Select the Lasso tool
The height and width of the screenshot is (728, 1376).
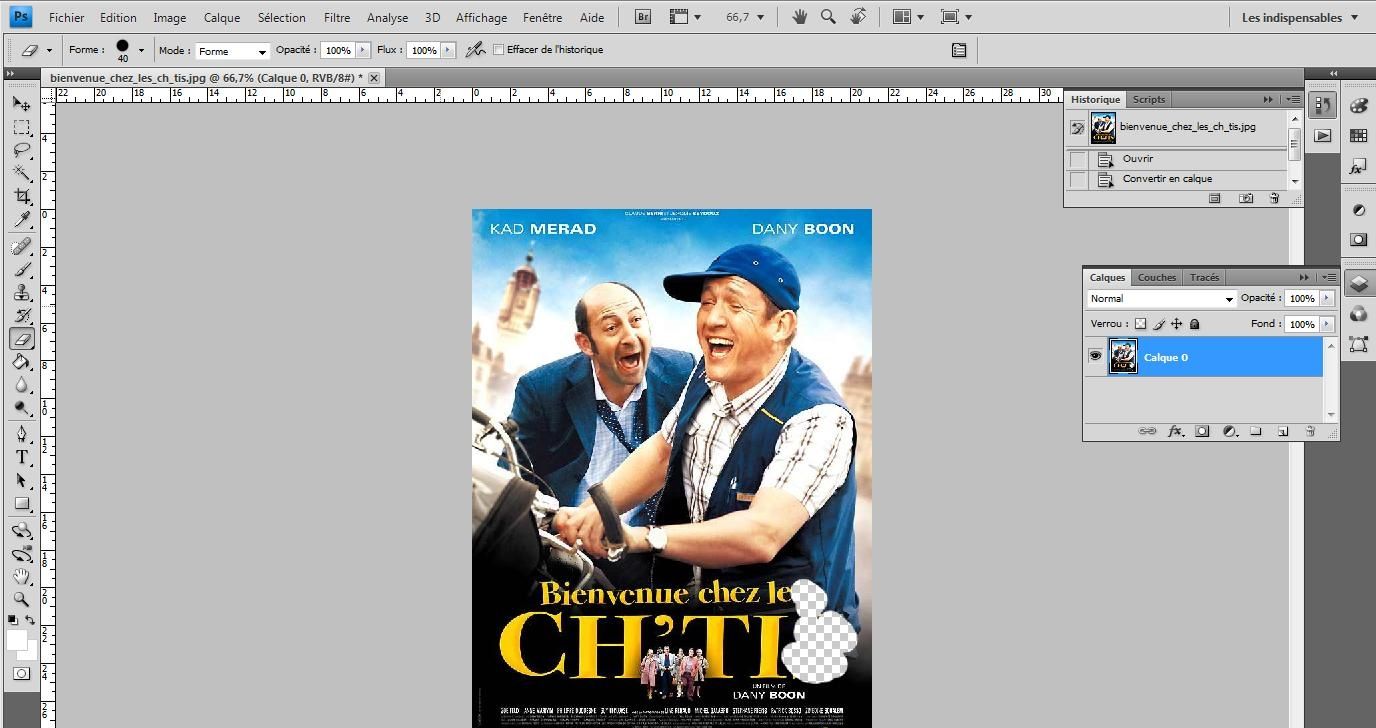pos(21,151)
